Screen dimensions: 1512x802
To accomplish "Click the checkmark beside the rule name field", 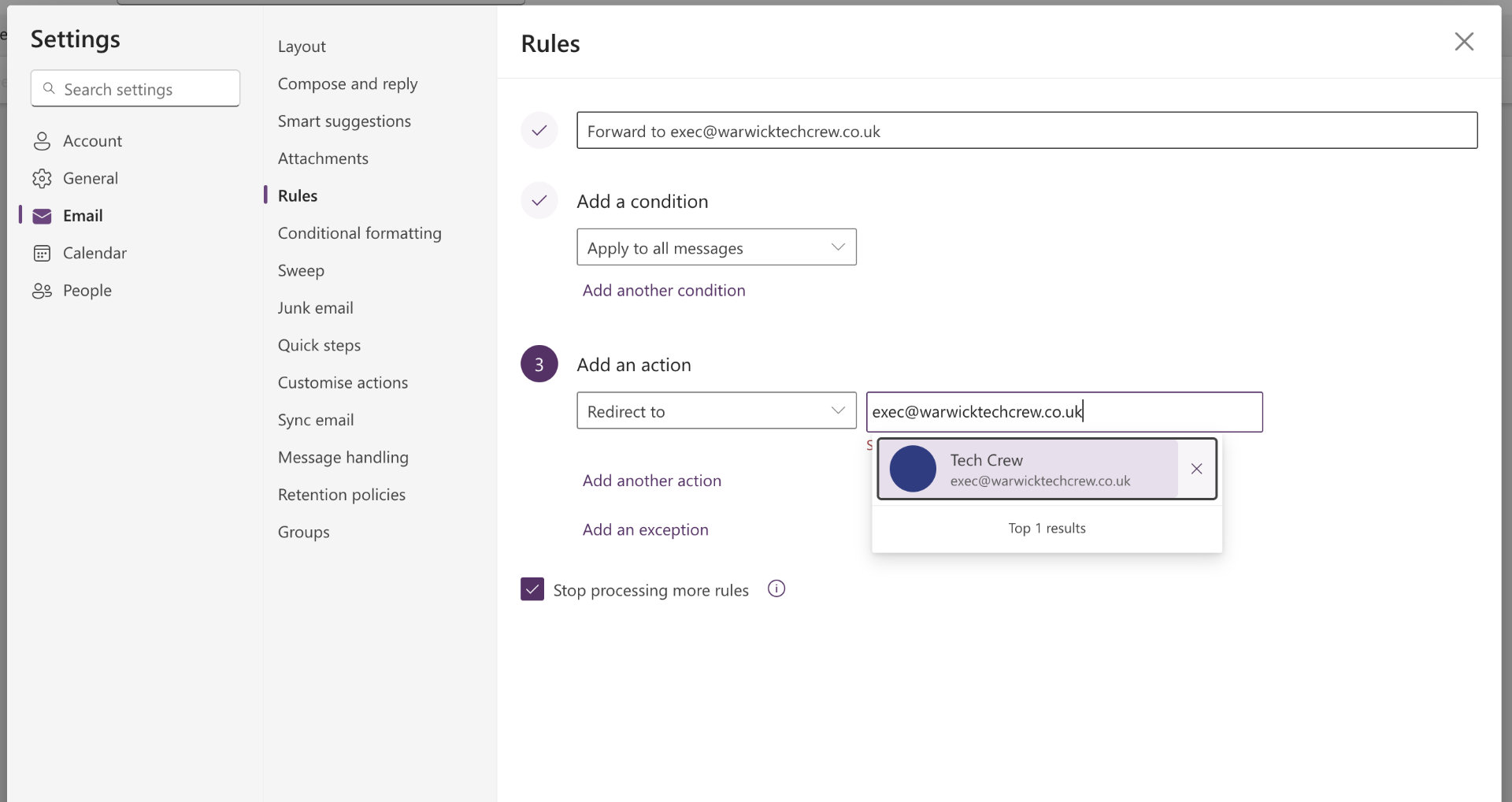I will pos(539,130).
